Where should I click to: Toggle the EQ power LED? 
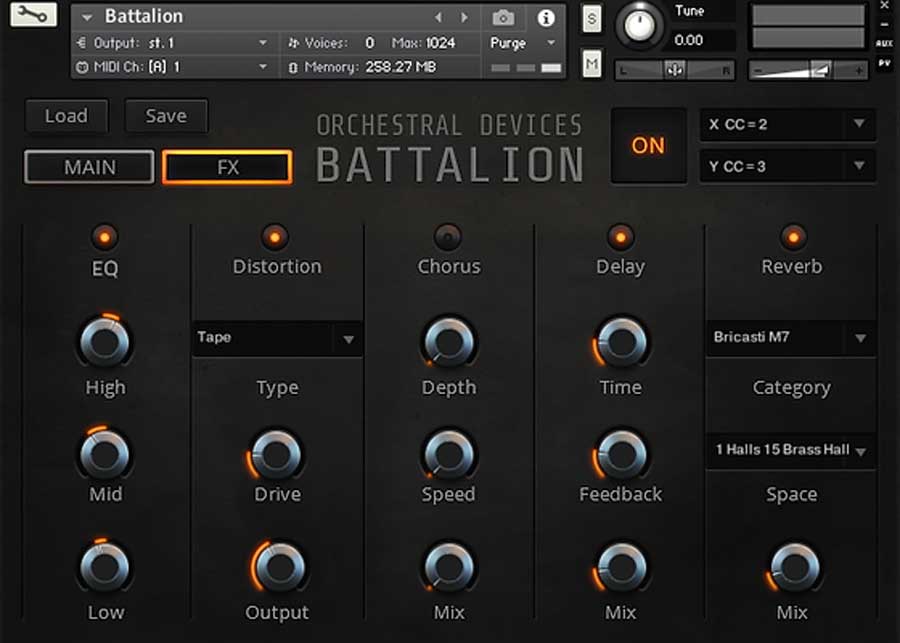tap(104, 237)
